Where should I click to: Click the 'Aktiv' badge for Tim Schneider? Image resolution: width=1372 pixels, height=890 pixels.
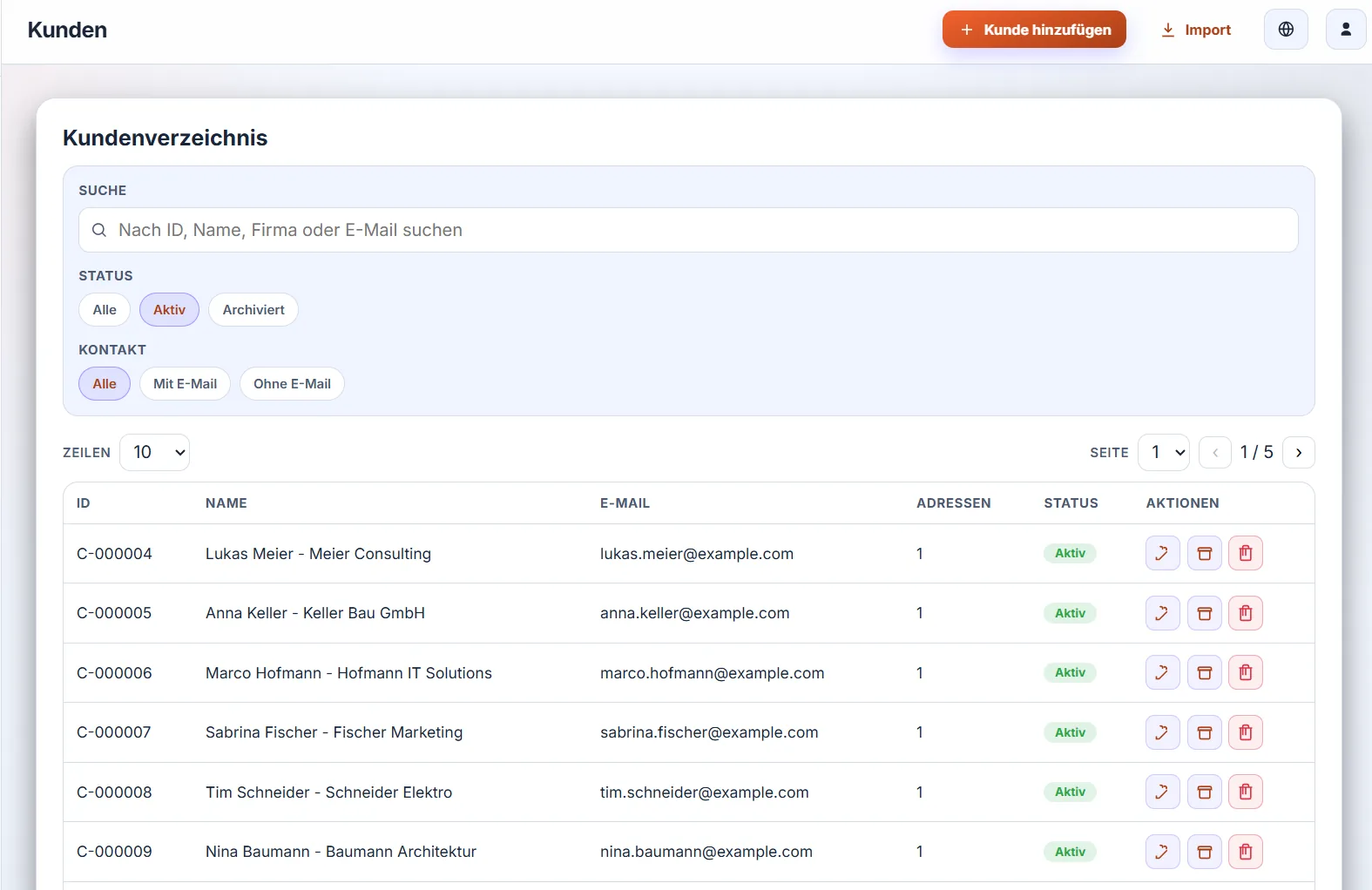[1070, 792]
